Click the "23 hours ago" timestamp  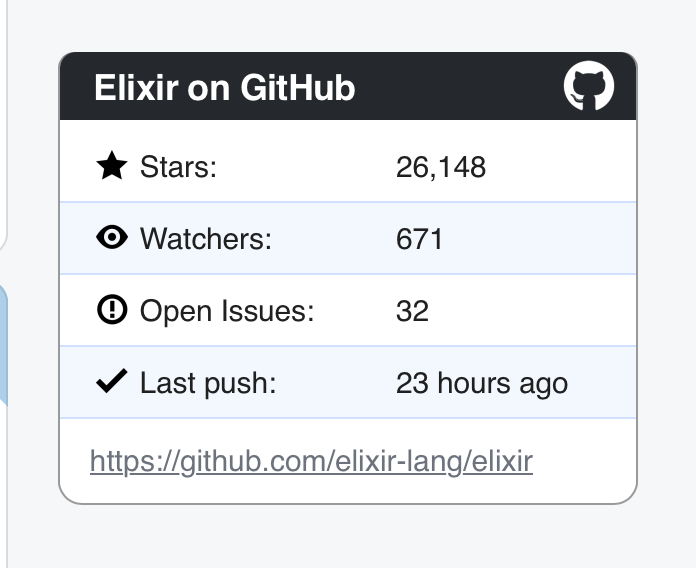point(481,383)
